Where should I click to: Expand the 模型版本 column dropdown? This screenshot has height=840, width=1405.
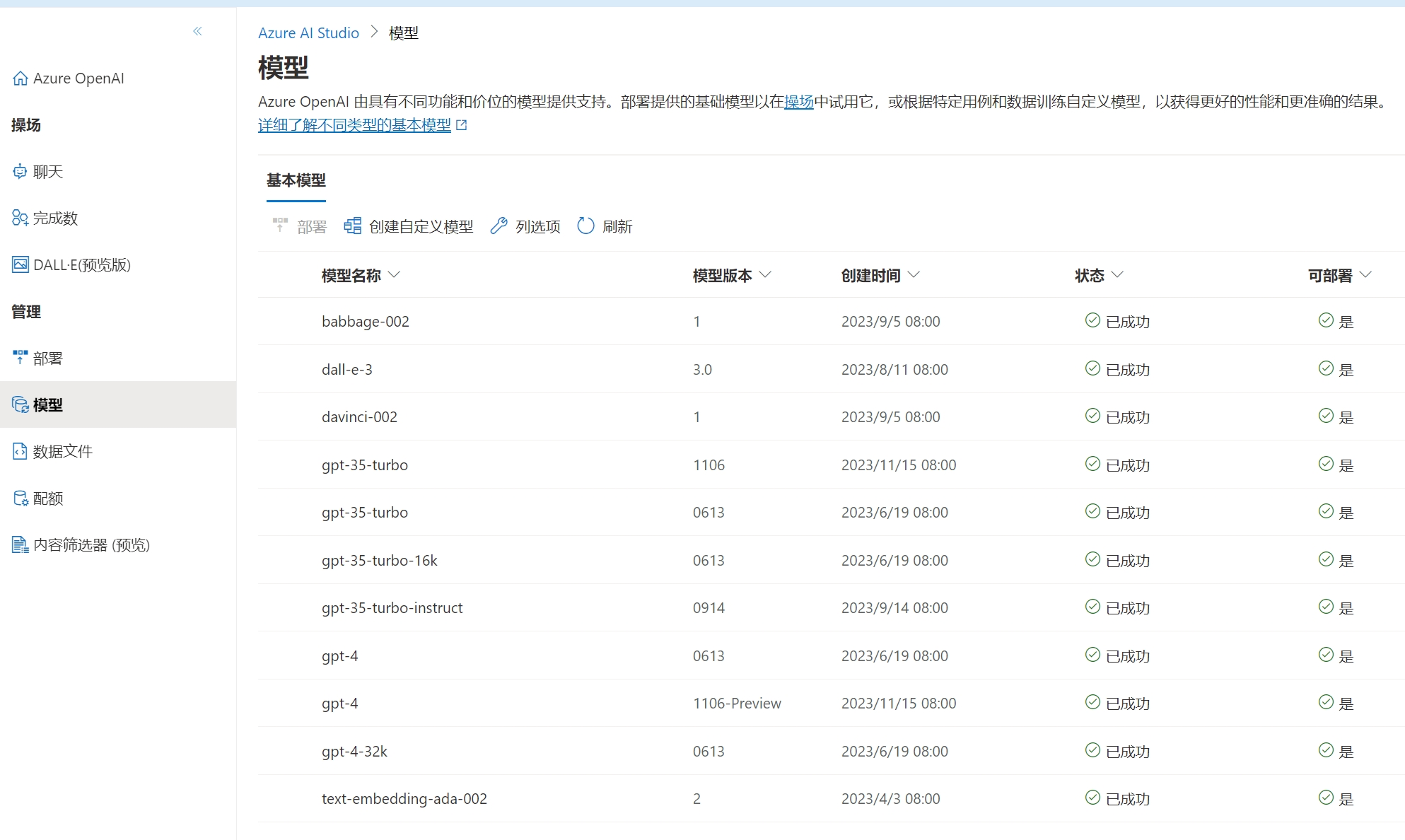point(765,275)
